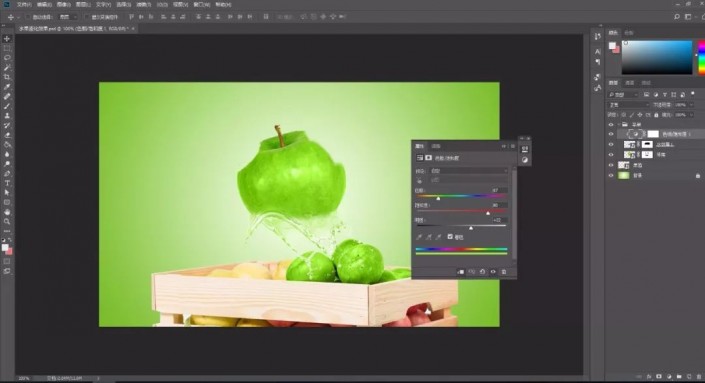The width and height of the screenshot is (705, 383).
Task: Delete the adjustment layer via Properties trash icon
Action: pyautogui.click(x=504, y=272)
